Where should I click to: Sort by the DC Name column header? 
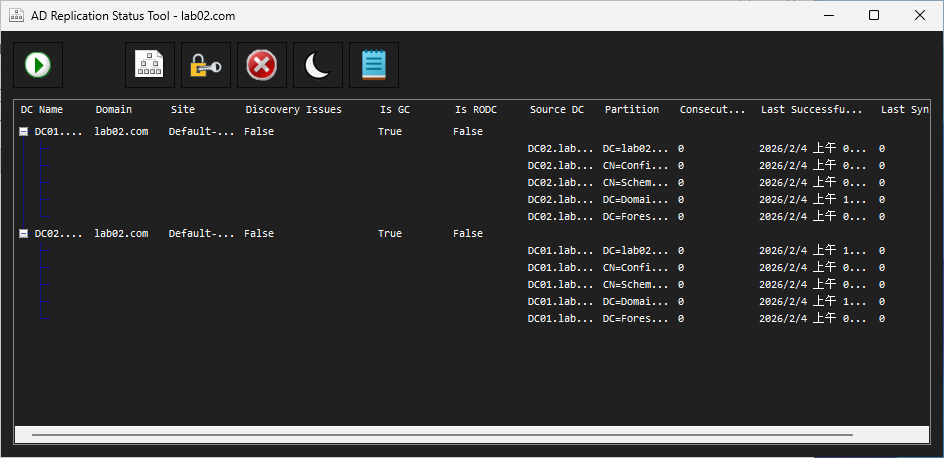[42, 110]
